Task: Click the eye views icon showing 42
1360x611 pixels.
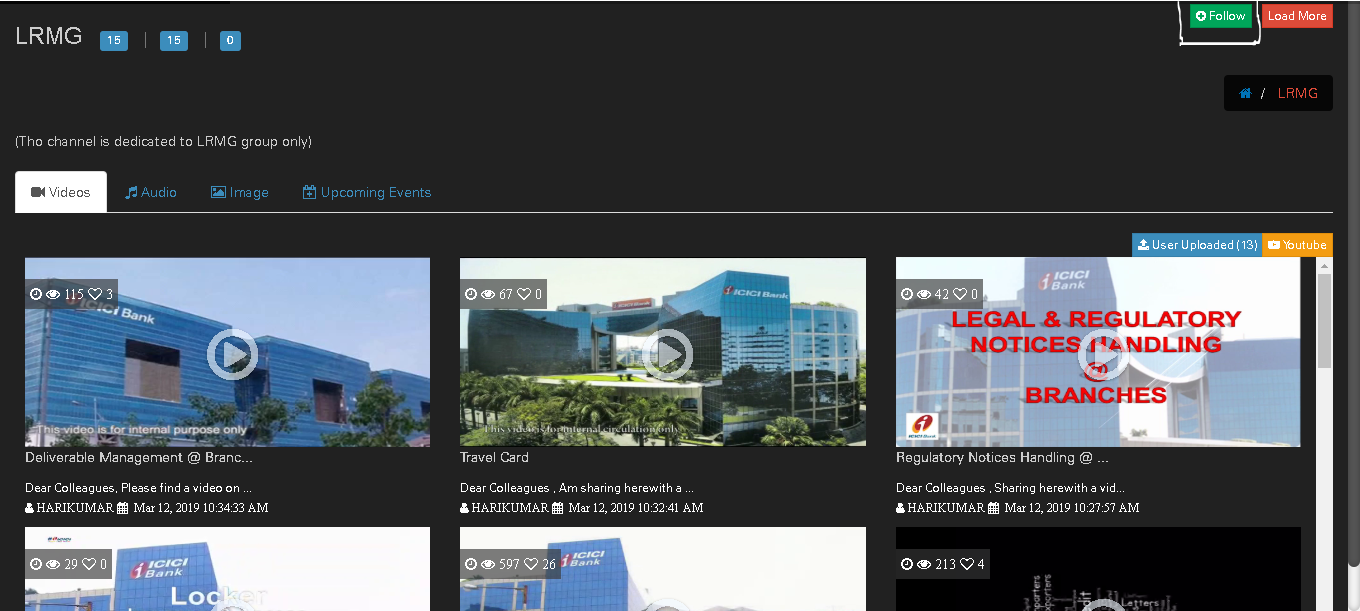Action: pyautogui.click(x=924, y=294)
